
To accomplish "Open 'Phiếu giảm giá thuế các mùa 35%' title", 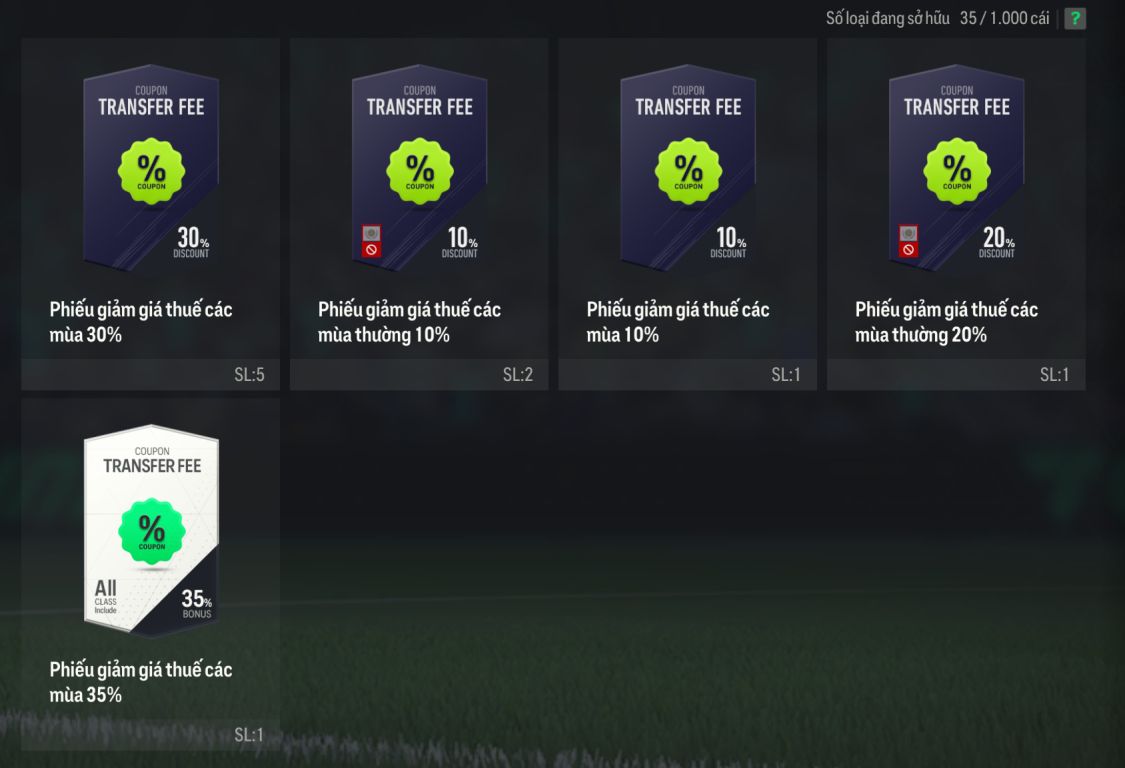I will click(x=141, y=683).
